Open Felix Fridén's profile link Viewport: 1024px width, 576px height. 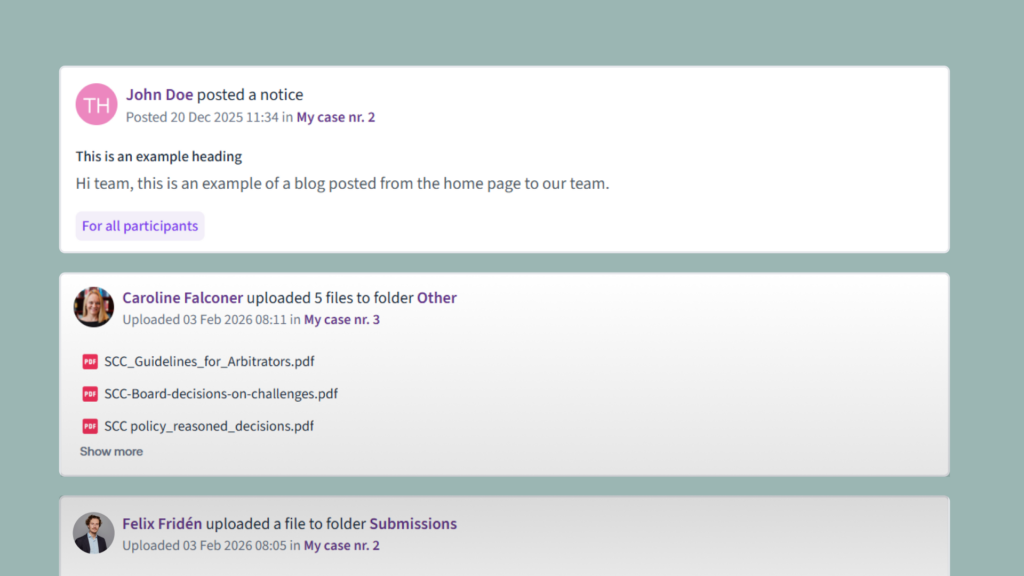tap(162, 524)
